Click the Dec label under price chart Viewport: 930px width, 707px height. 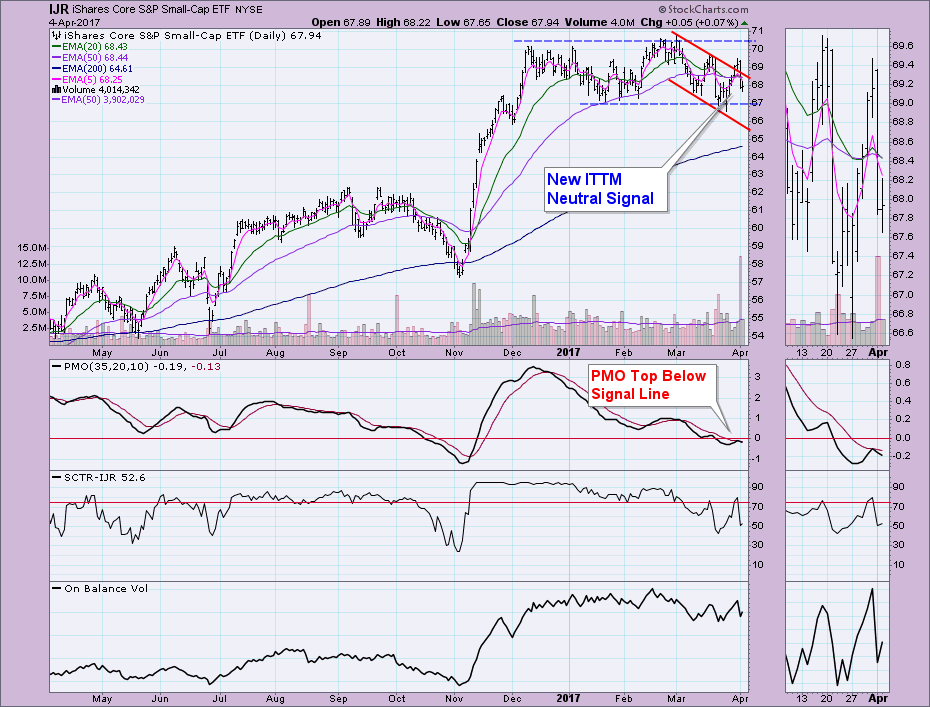(512, 352)
